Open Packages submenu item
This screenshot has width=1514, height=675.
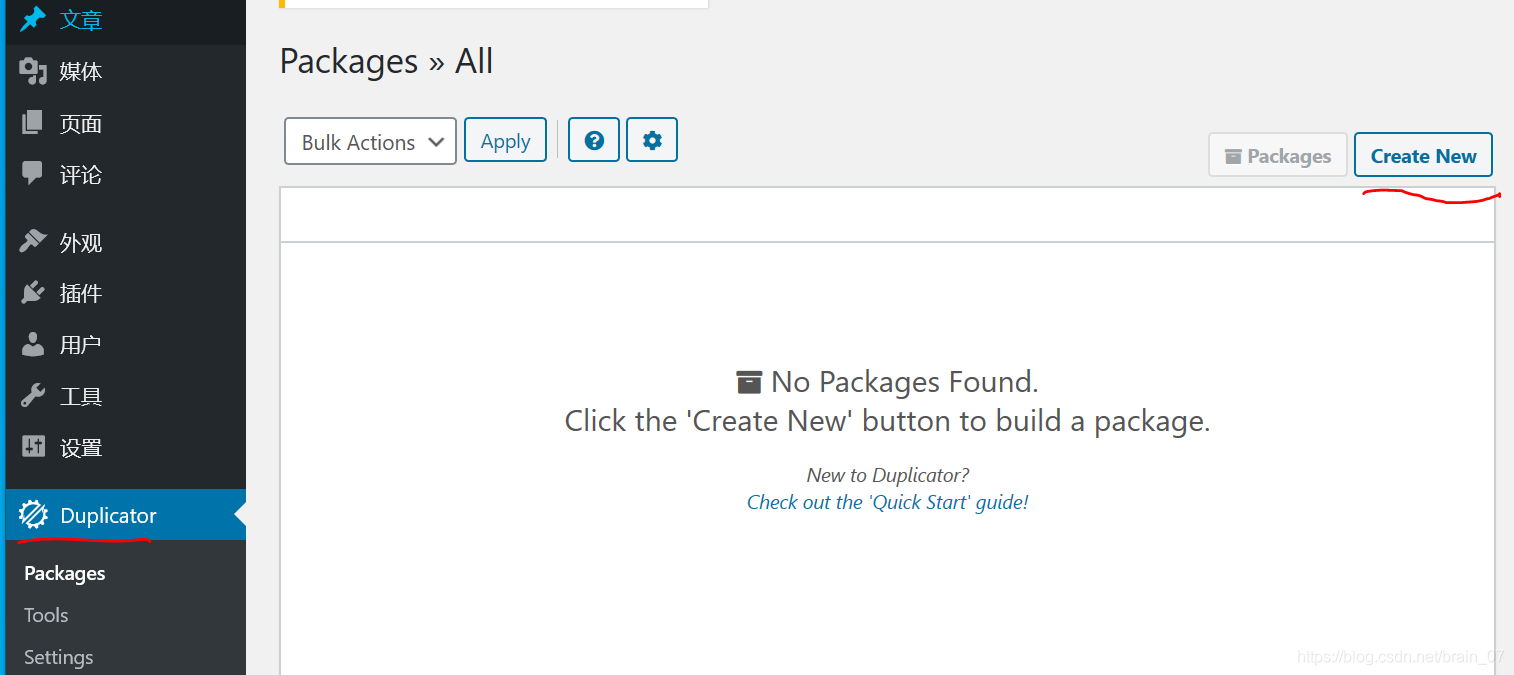tap(65, 573)
